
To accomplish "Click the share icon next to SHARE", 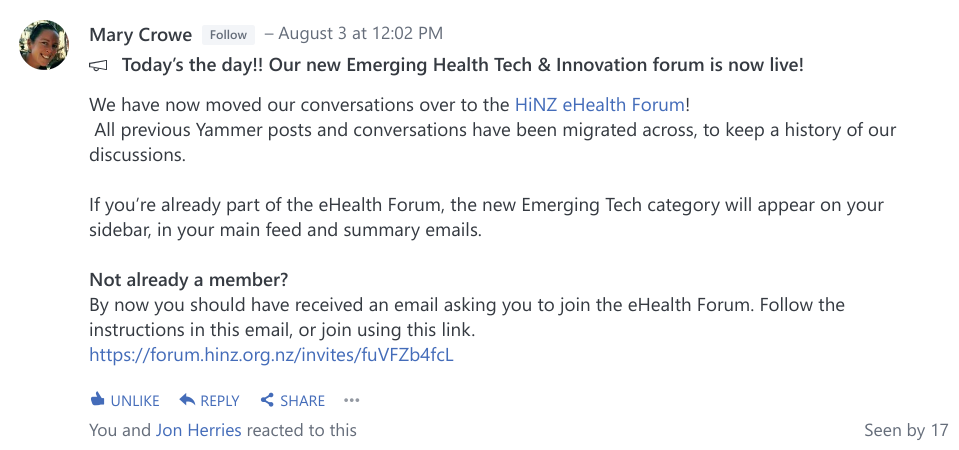I will [267, 400].
